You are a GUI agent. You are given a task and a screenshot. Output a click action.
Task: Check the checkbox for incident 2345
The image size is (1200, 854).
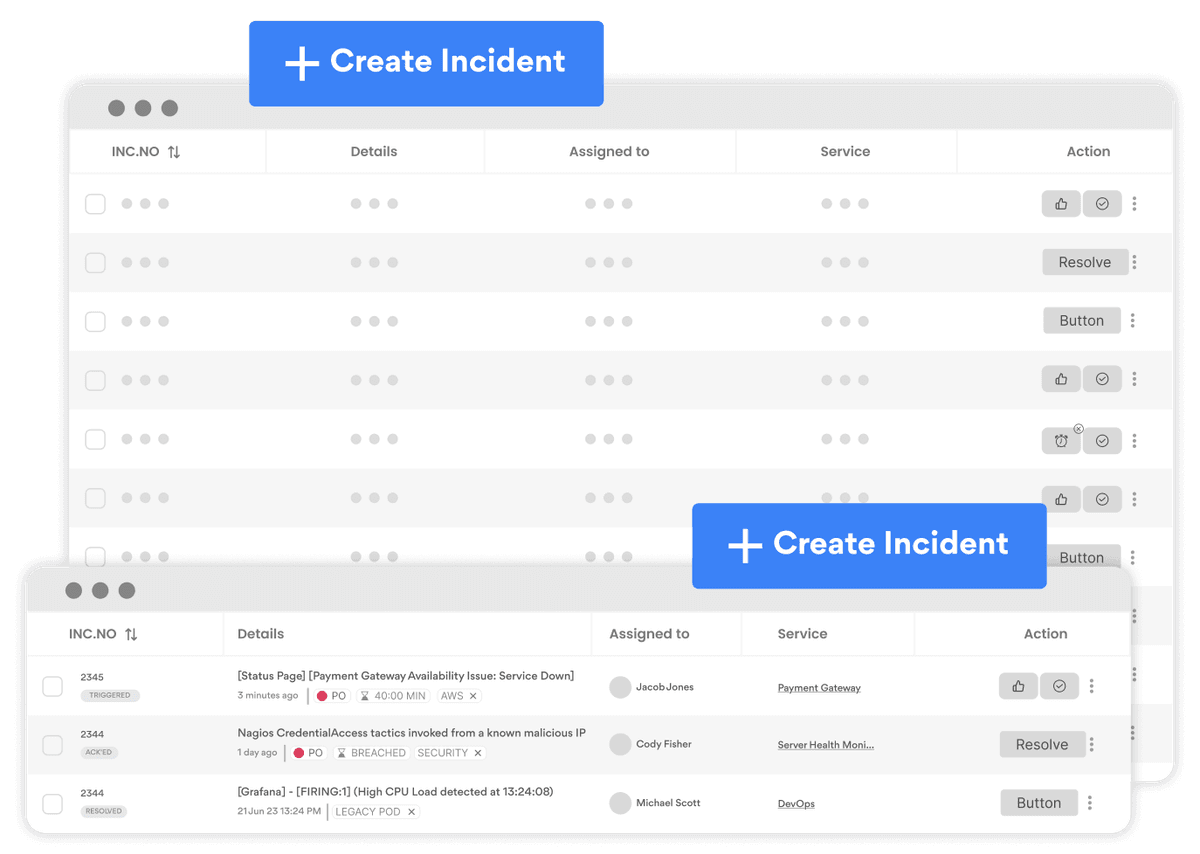[52, 686]
